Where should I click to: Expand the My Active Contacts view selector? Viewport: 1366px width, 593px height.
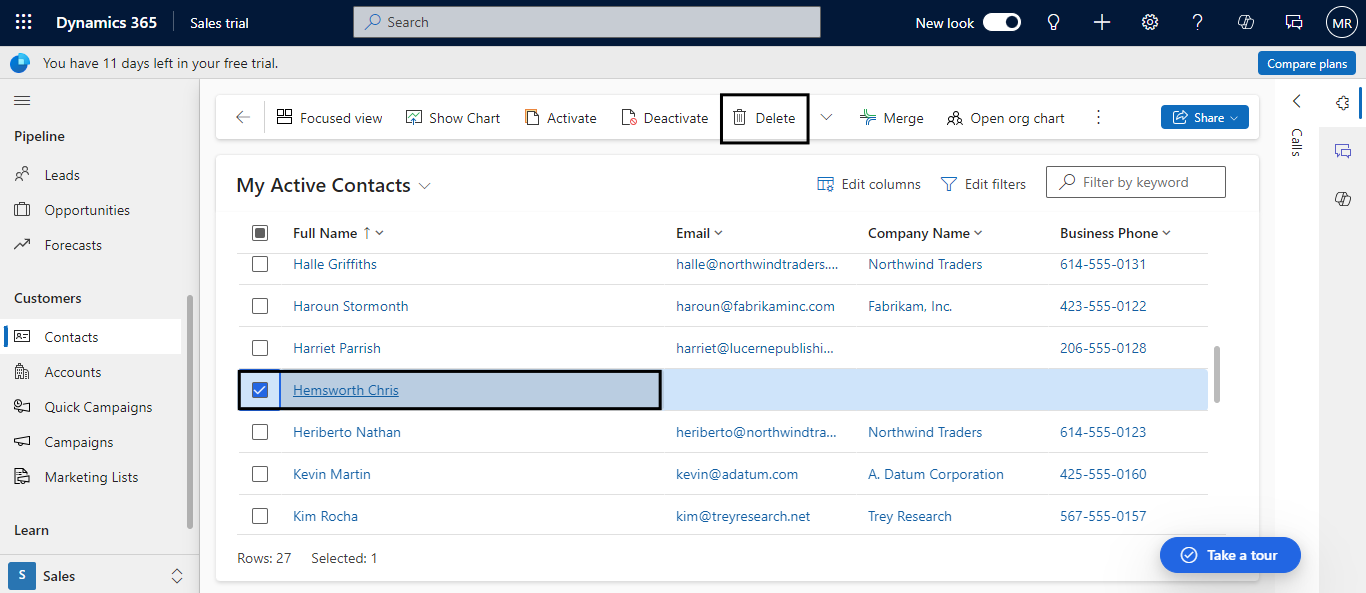point(425,186)
